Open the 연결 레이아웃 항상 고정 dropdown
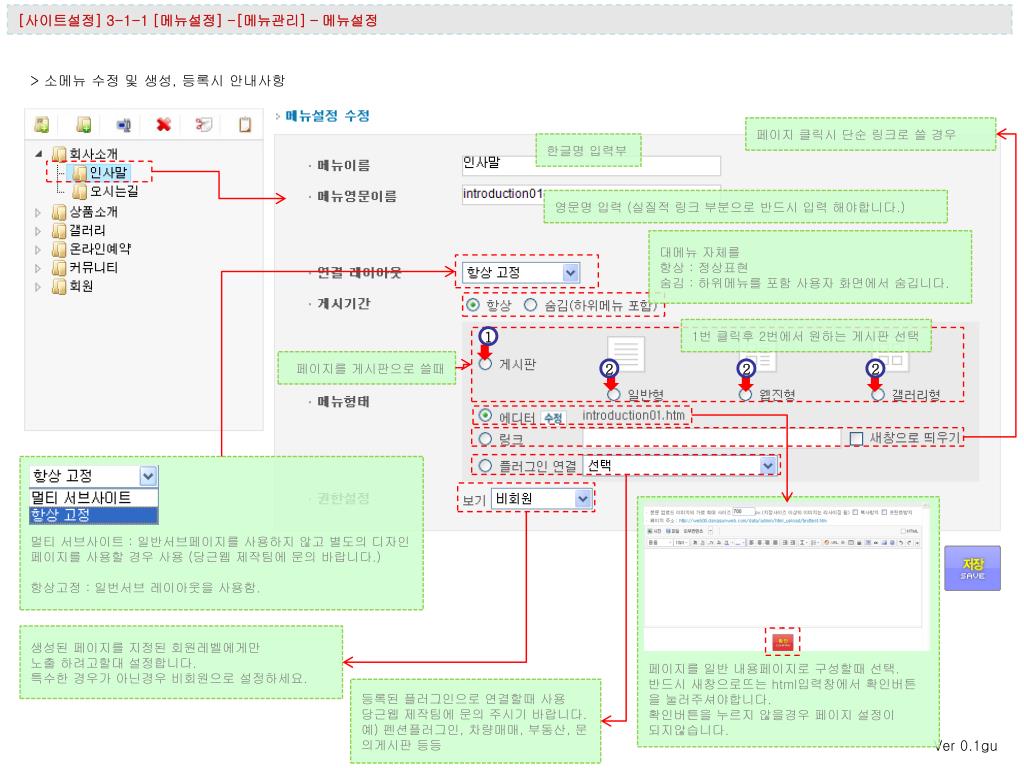 (x=521, y=272)
